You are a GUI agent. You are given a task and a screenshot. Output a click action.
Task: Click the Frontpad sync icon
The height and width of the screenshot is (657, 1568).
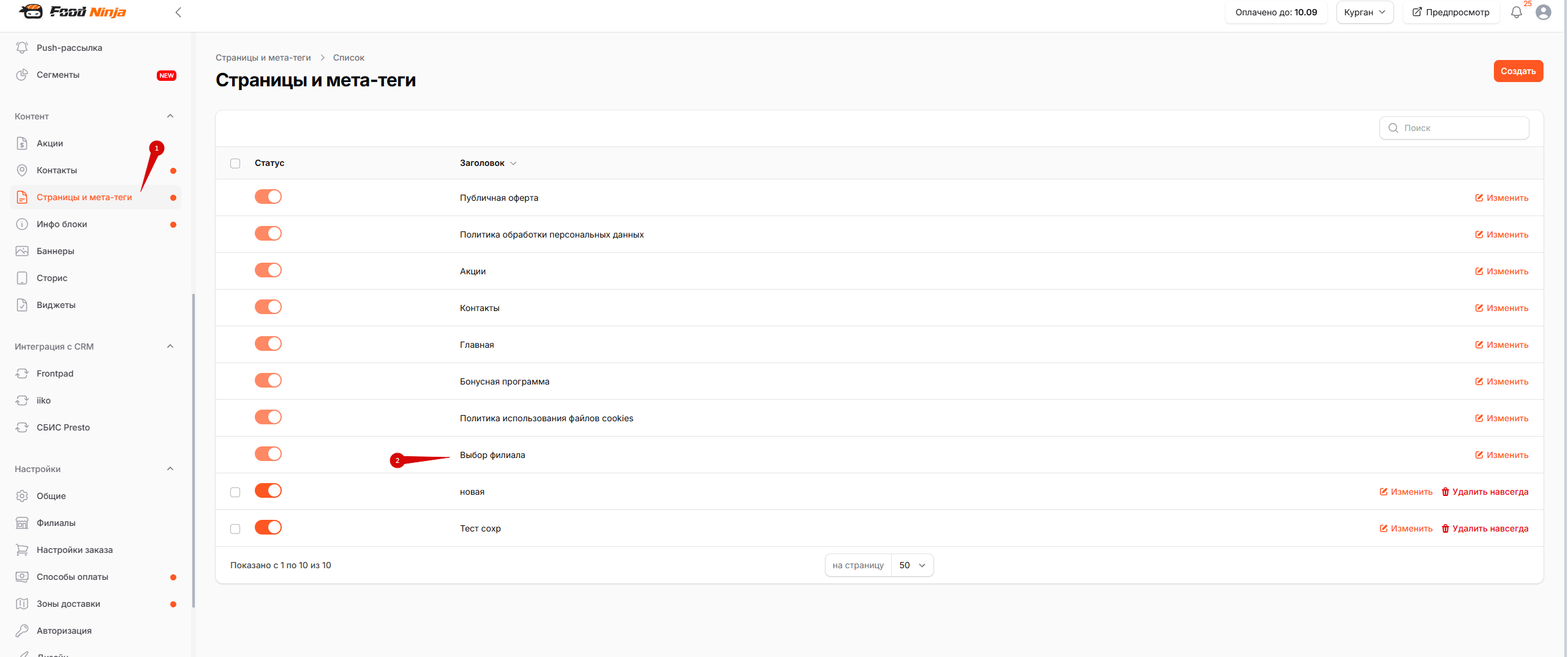(x=22, y=374)
